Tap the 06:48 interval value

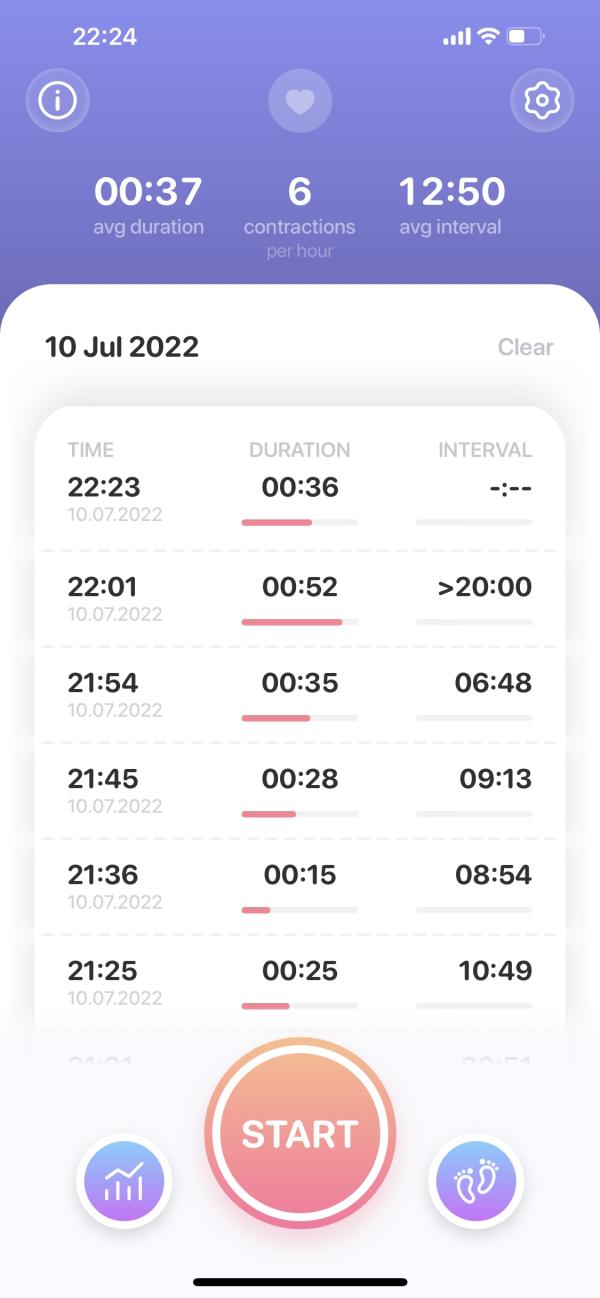tap(493, 683)
